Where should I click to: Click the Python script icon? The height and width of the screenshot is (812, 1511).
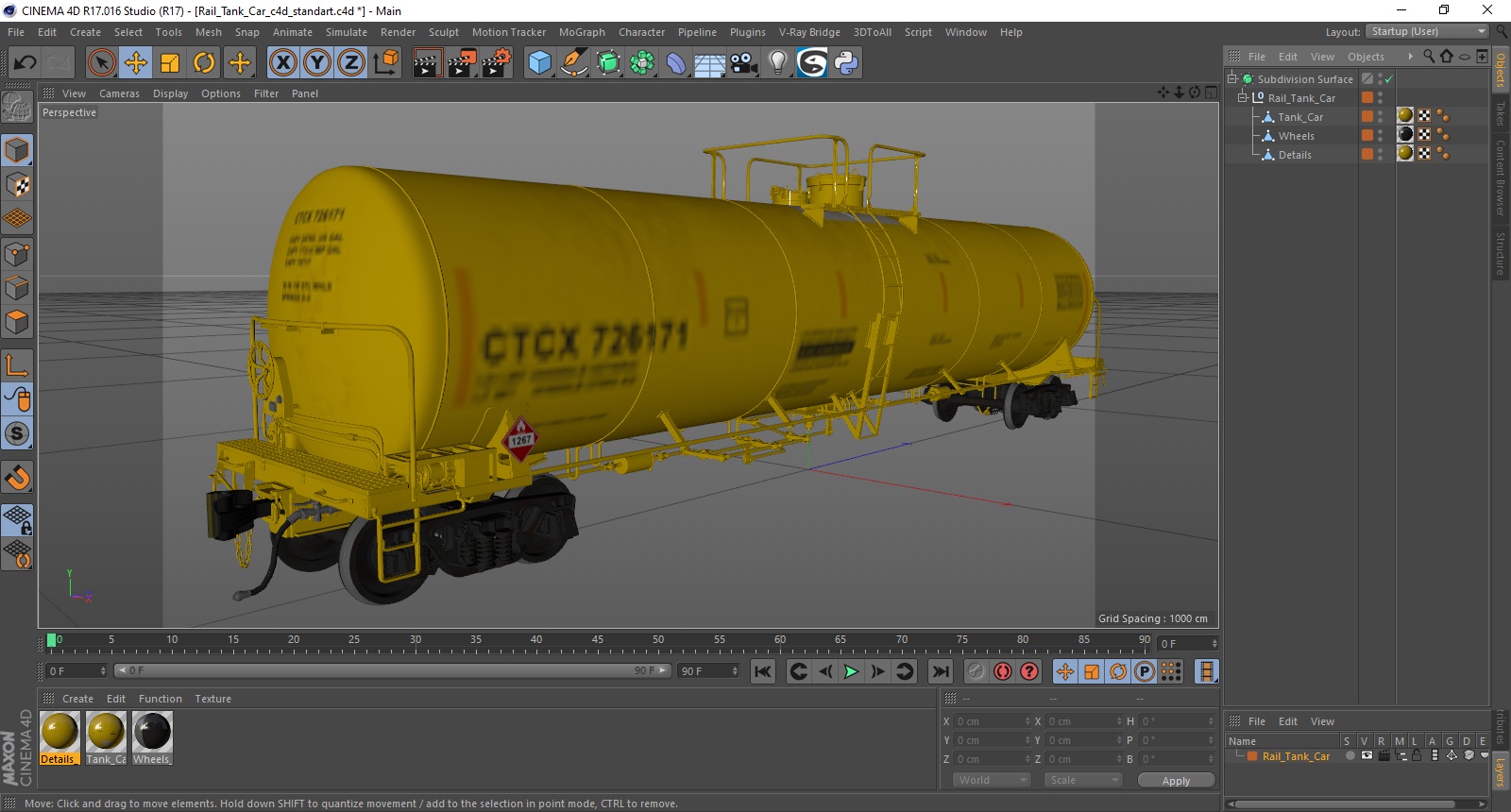pyautogui.click(x=847, y=63)
